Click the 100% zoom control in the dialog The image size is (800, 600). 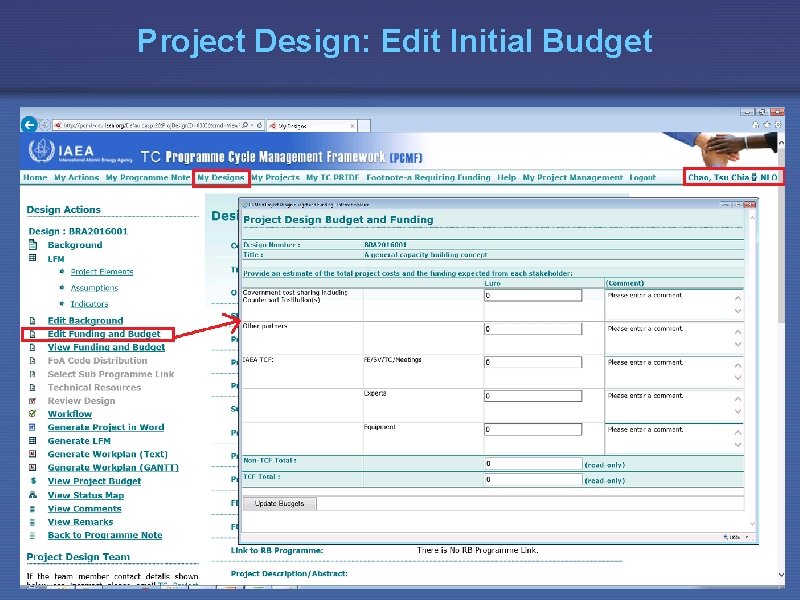click(734, 537)
